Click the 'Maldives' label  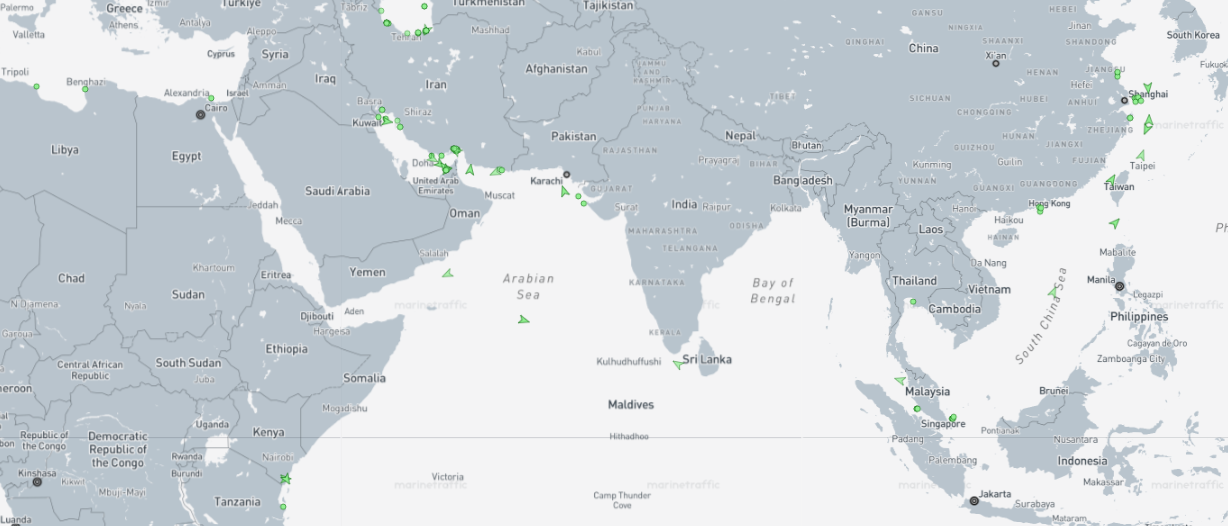click(x=631, y=405)
